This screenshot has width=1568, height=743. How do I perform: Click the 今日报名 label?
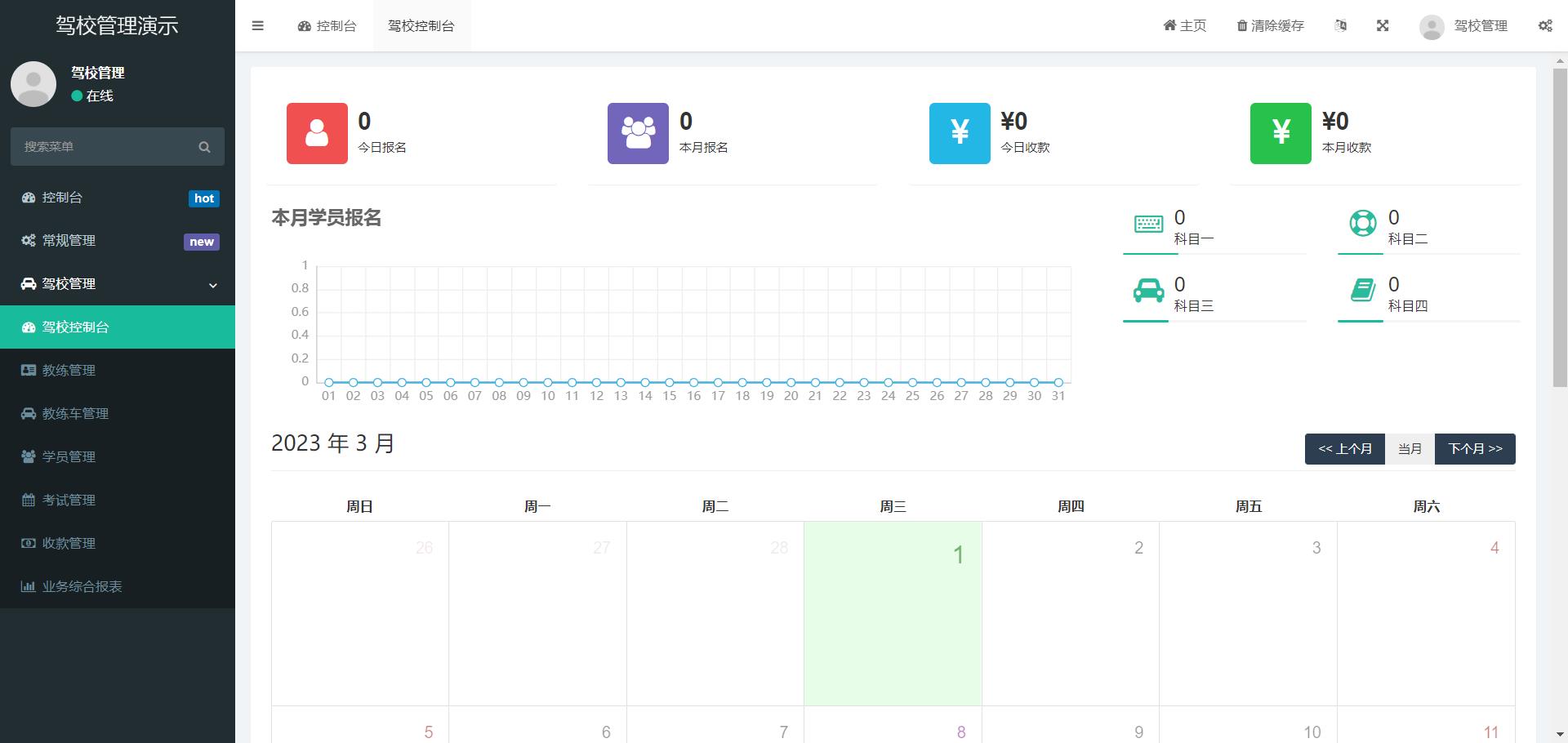pos(382,148)
